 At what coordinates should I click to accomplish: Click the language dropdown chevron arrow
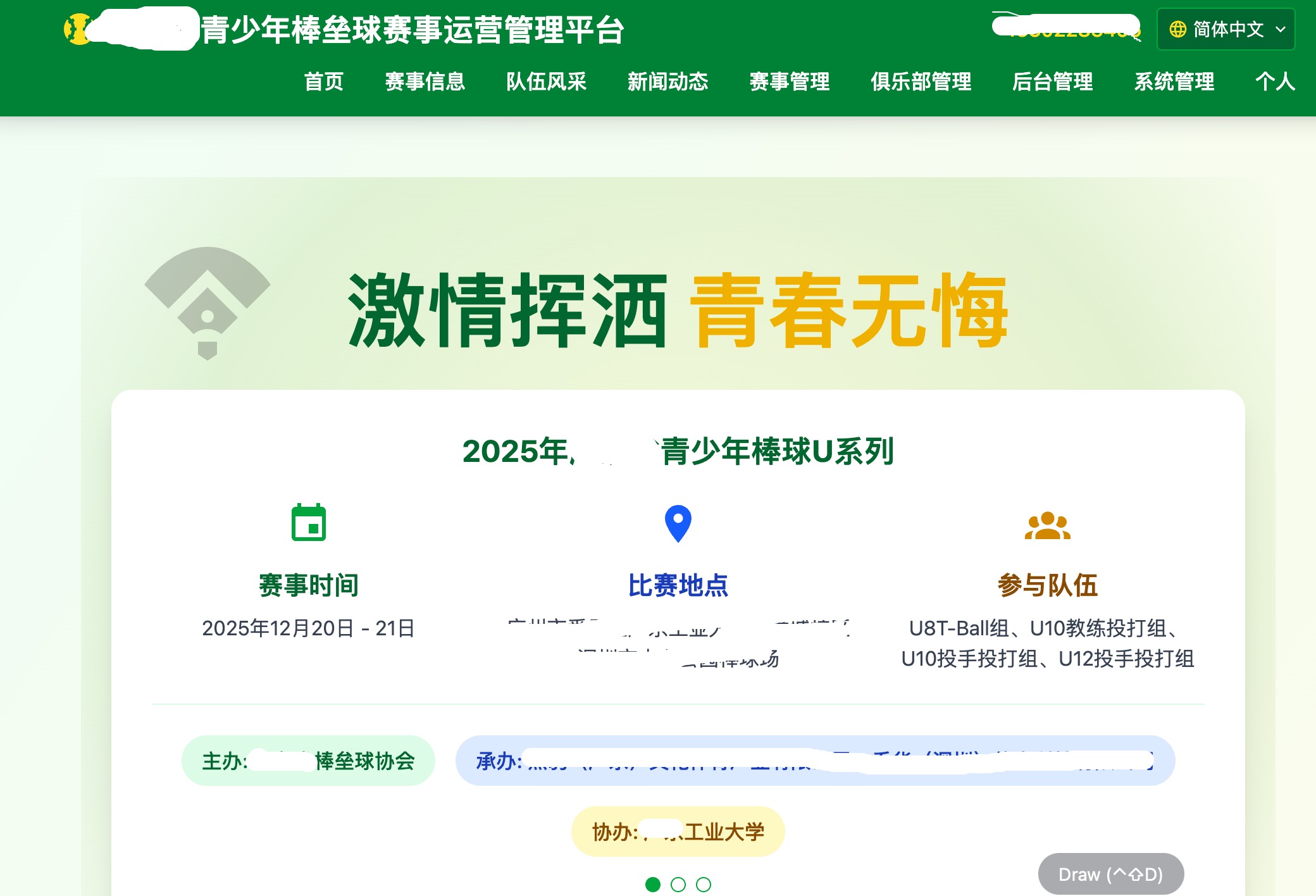(1281, 29)
